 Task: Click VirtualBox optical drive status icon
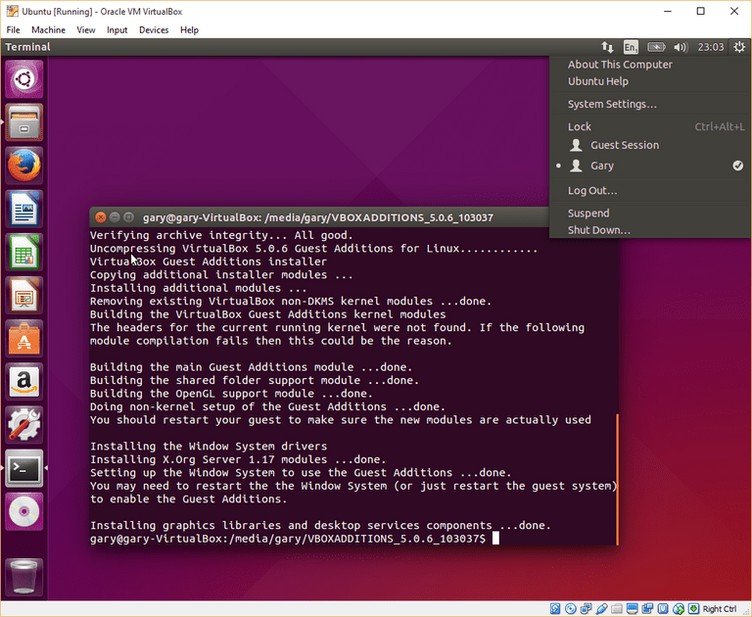[x=571, y=609]
